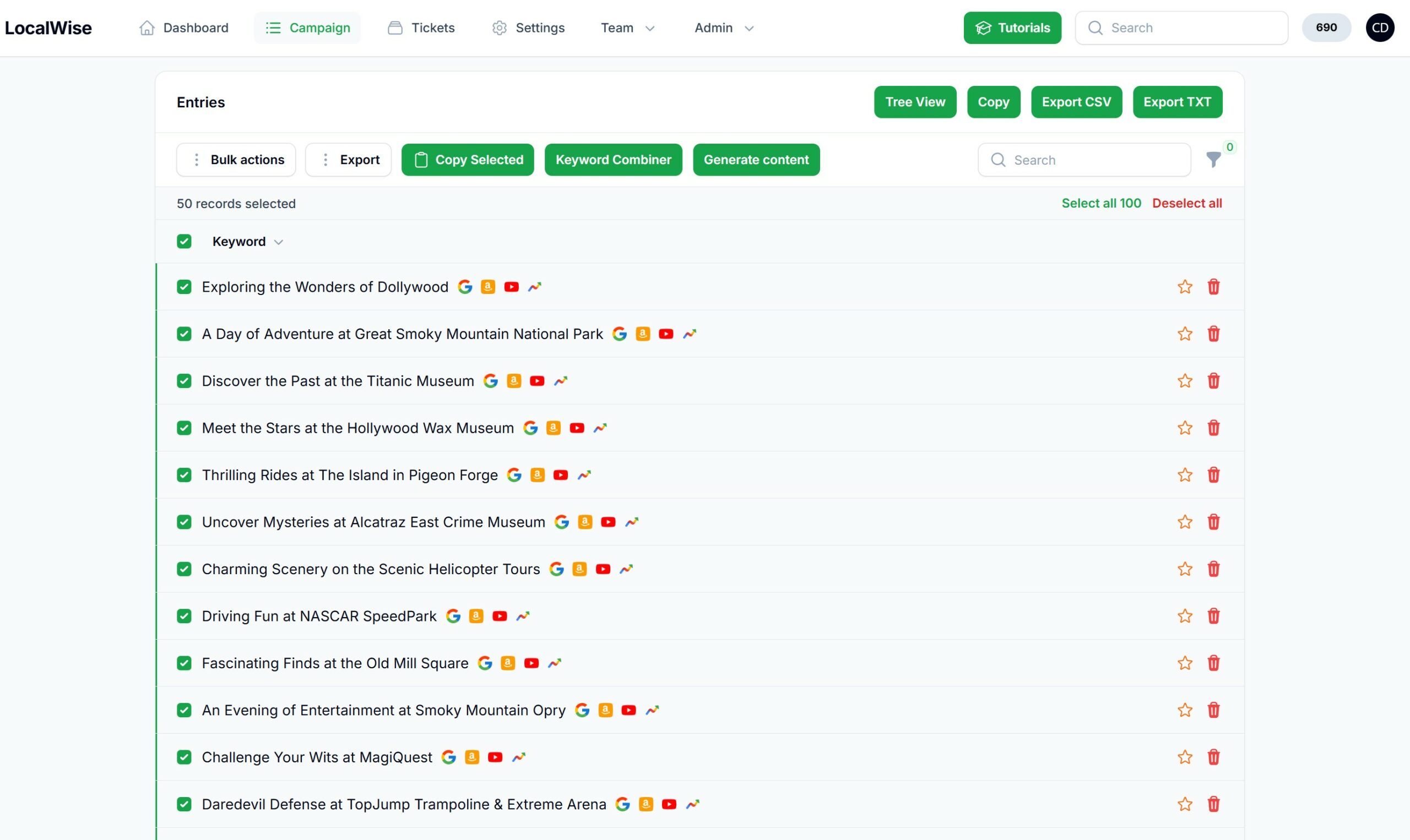Toggle the header select-all checkbox
The image size is (1410, 840).
pyautogui.click(x=184, y=242)
